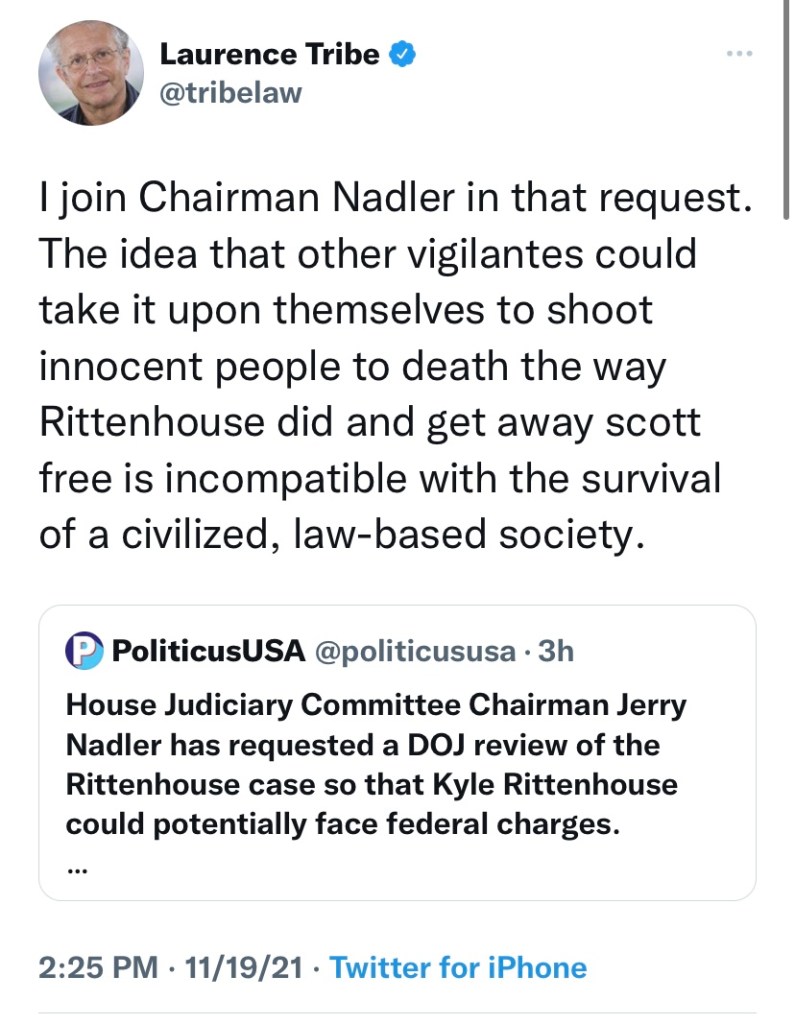Open the quoted tweet about DOJ review

click(396, 765)
